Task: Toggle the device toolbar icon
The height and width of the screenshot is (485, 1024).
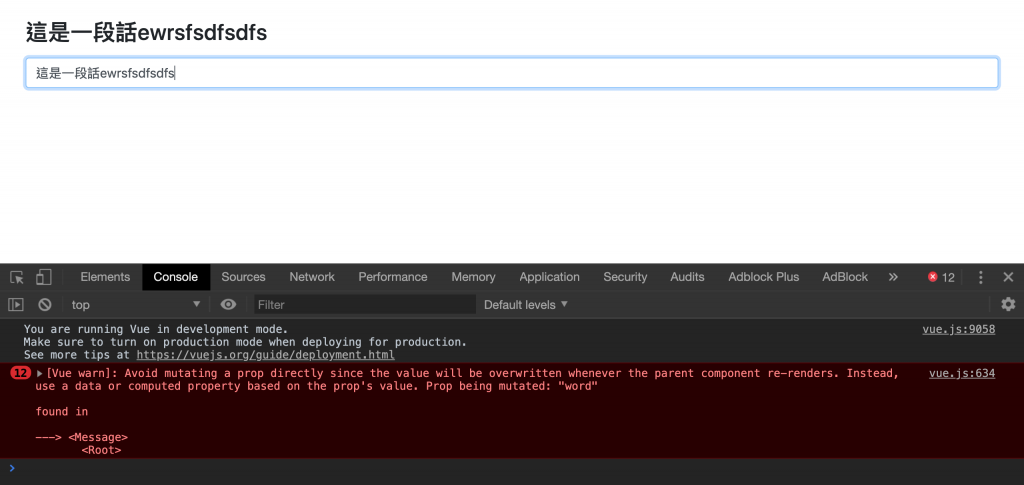Action: coord(44,277)
